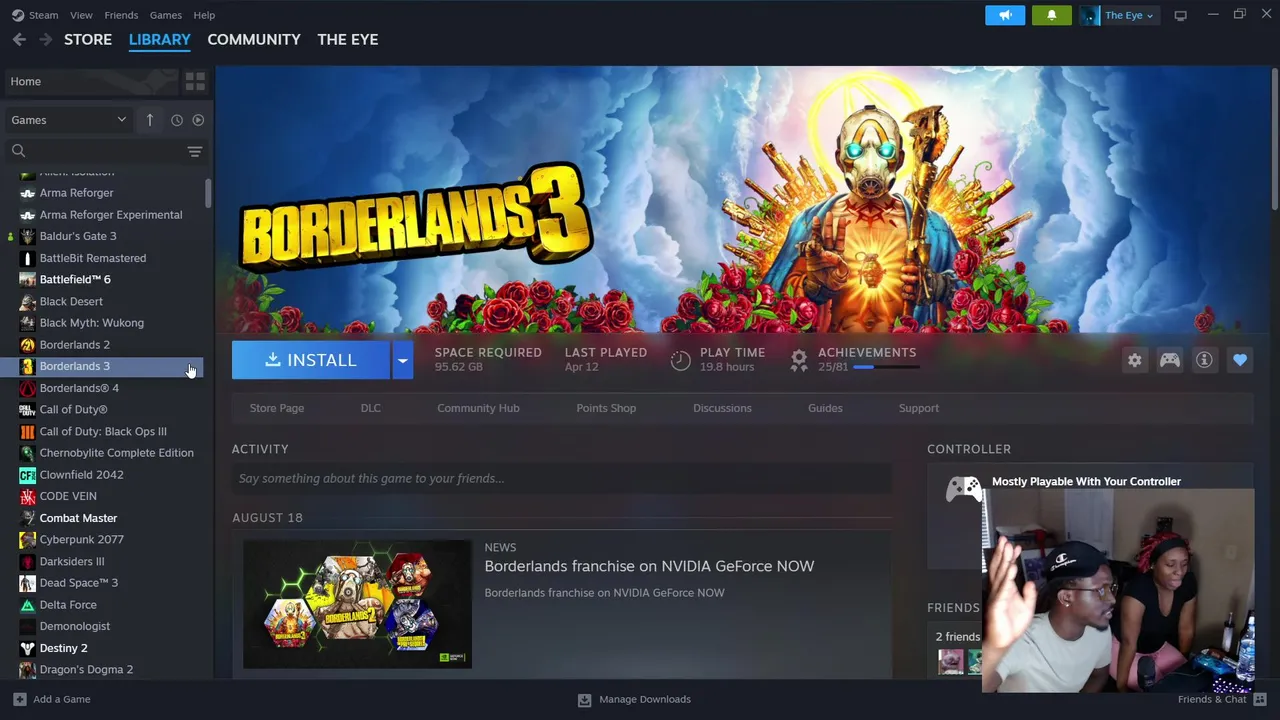Viewport: 1280px width, 720px height.
Task: Open the Games menu
Action: [x=165, y=15]
